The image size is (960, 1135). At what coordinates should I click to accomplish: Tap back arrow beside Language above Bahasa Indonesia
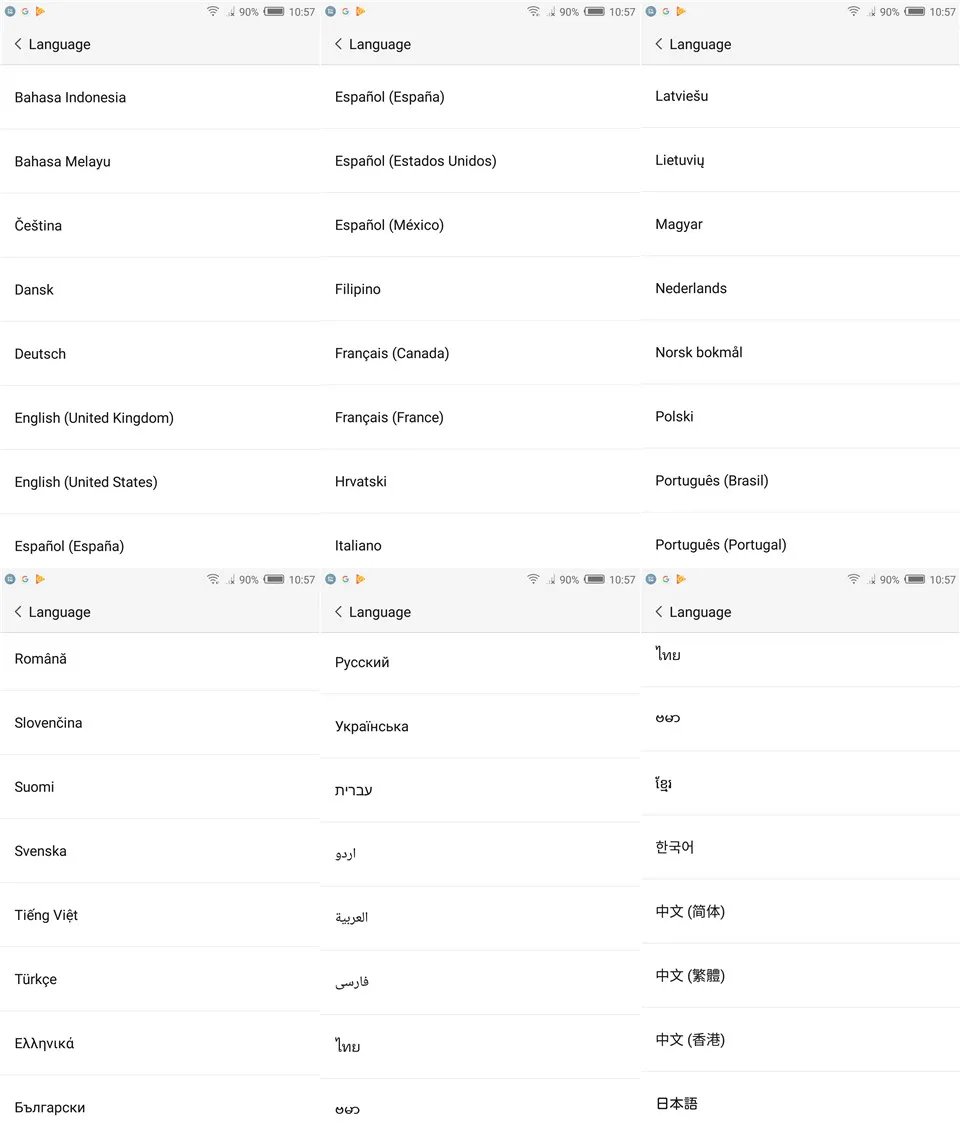click(x=18, y=44)
